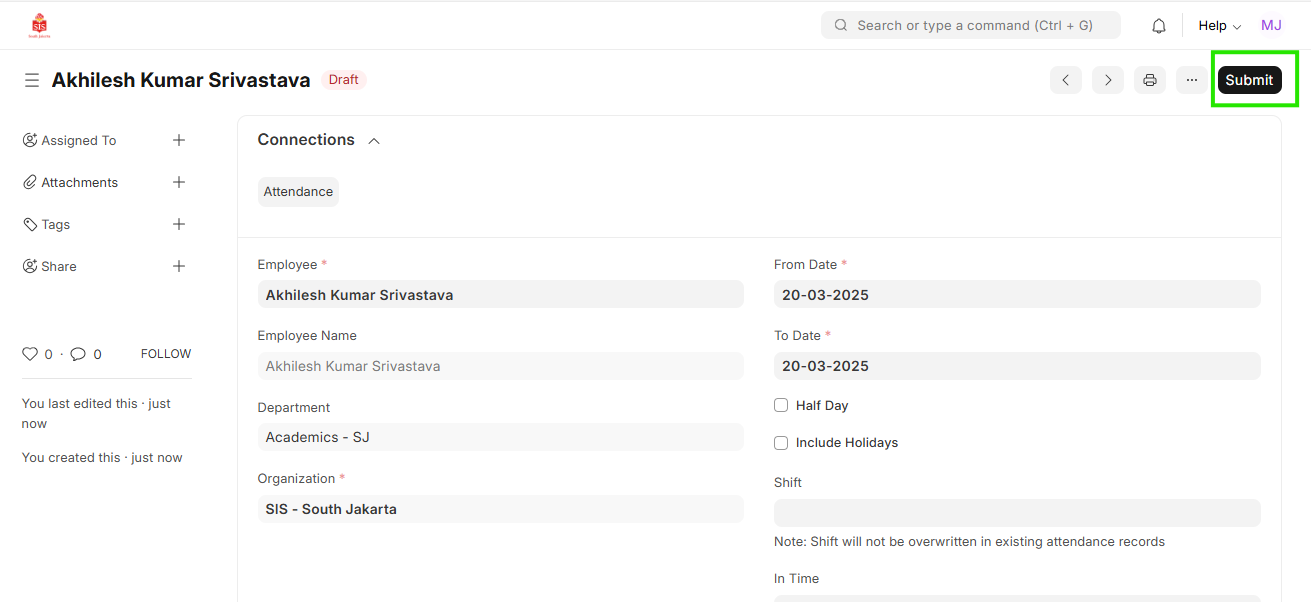Click the SIS logo in the navbar

(40, 26)
